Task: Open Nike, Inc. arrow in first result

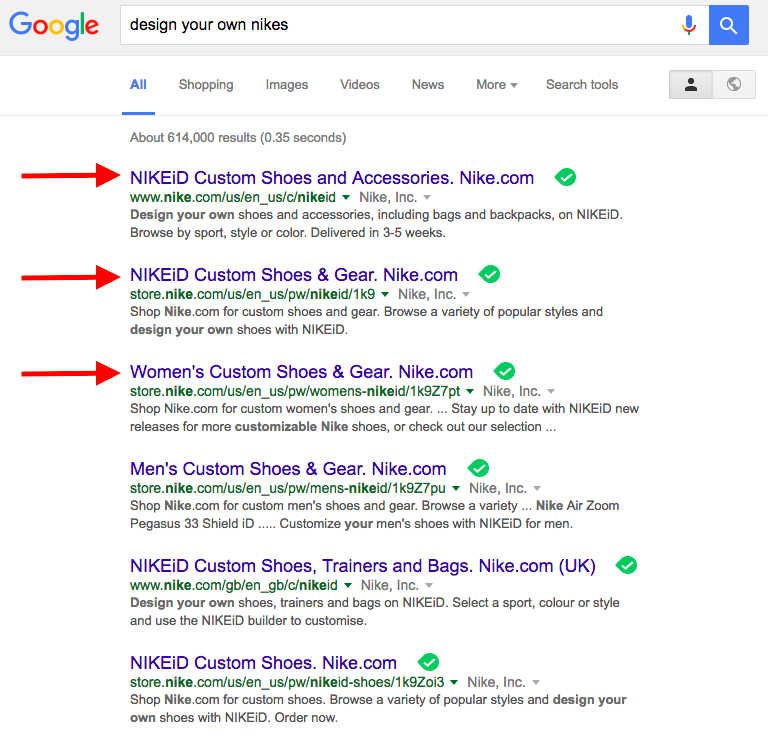Action: coord(427,197)
